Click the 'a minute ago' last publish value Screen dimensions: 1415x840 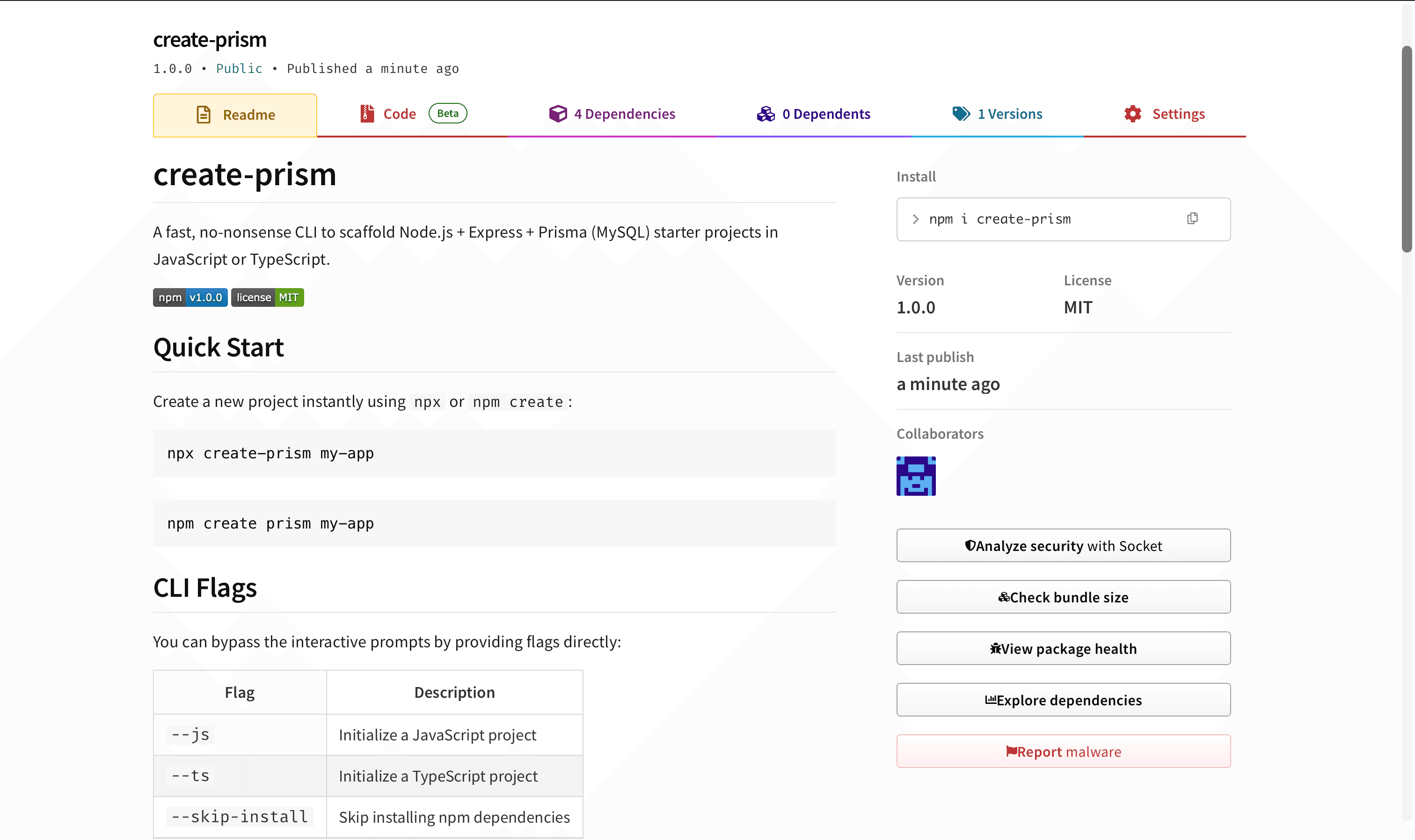(x=948, y=384)
